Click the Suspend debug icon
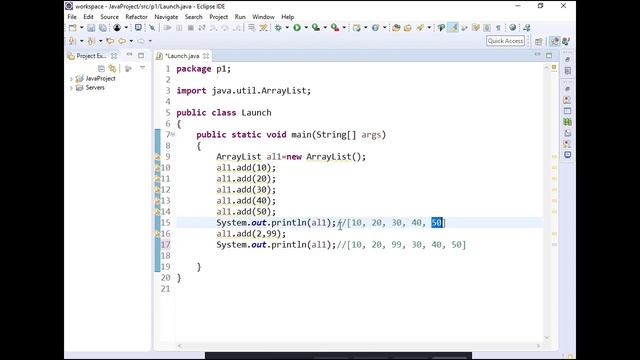The width and height of the screenshot is (640, 360). 179,27
